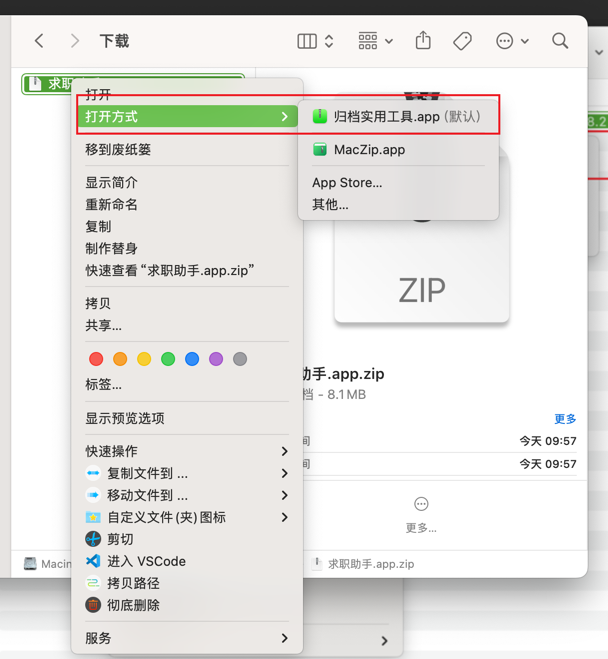The image size is (608, 659).
Task: Select 移到废纸篓 menu item
Action: point(118,150)
